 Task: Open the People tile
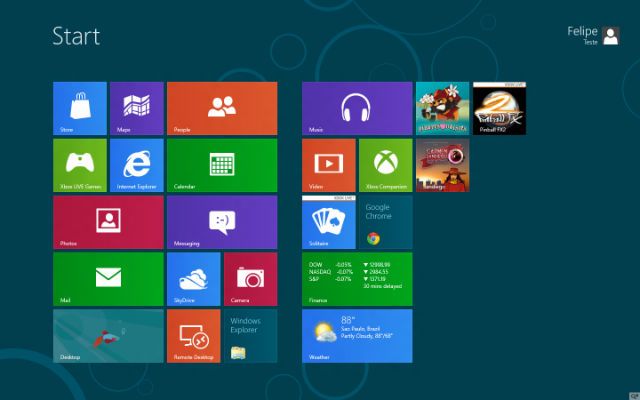pyautogui.click(x=222, y=108)
